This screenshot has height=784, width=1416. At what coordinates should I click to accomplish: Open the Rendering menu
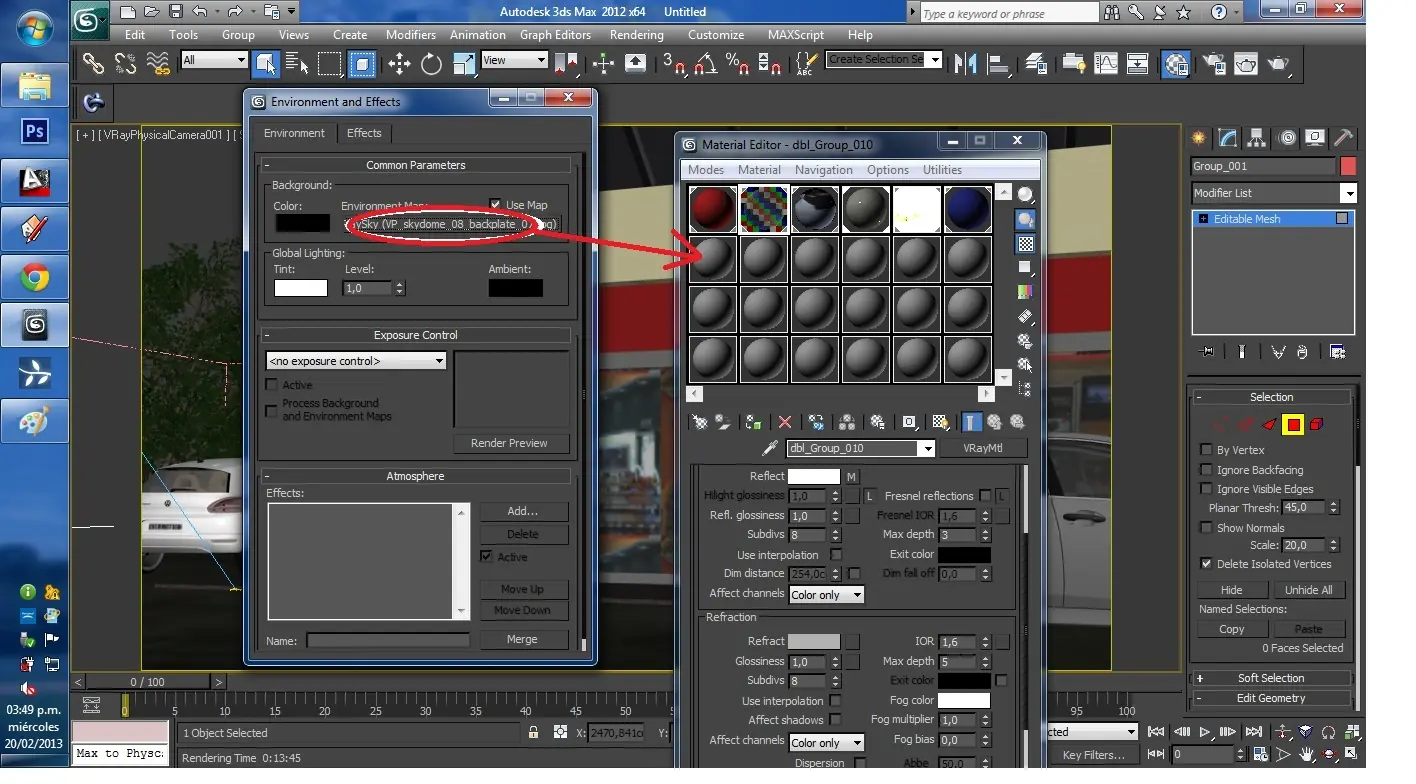click(x=637, y=34)
